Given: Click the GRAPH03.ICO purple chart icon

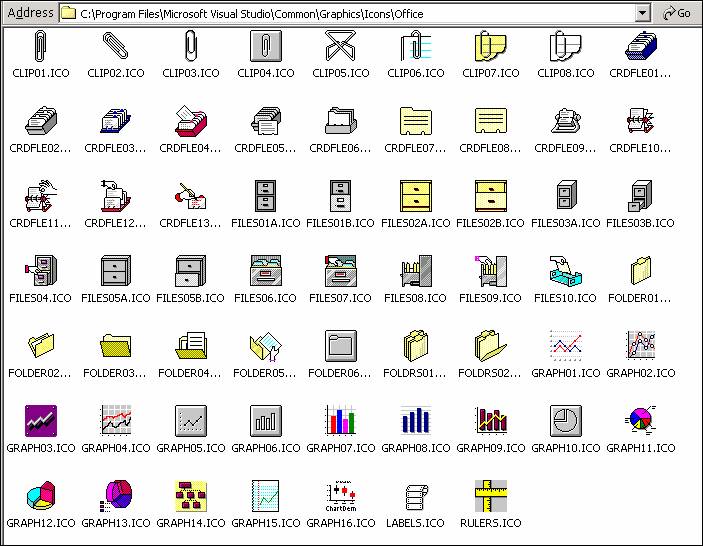Looking at the screenshot, I should tap(40, 420).
